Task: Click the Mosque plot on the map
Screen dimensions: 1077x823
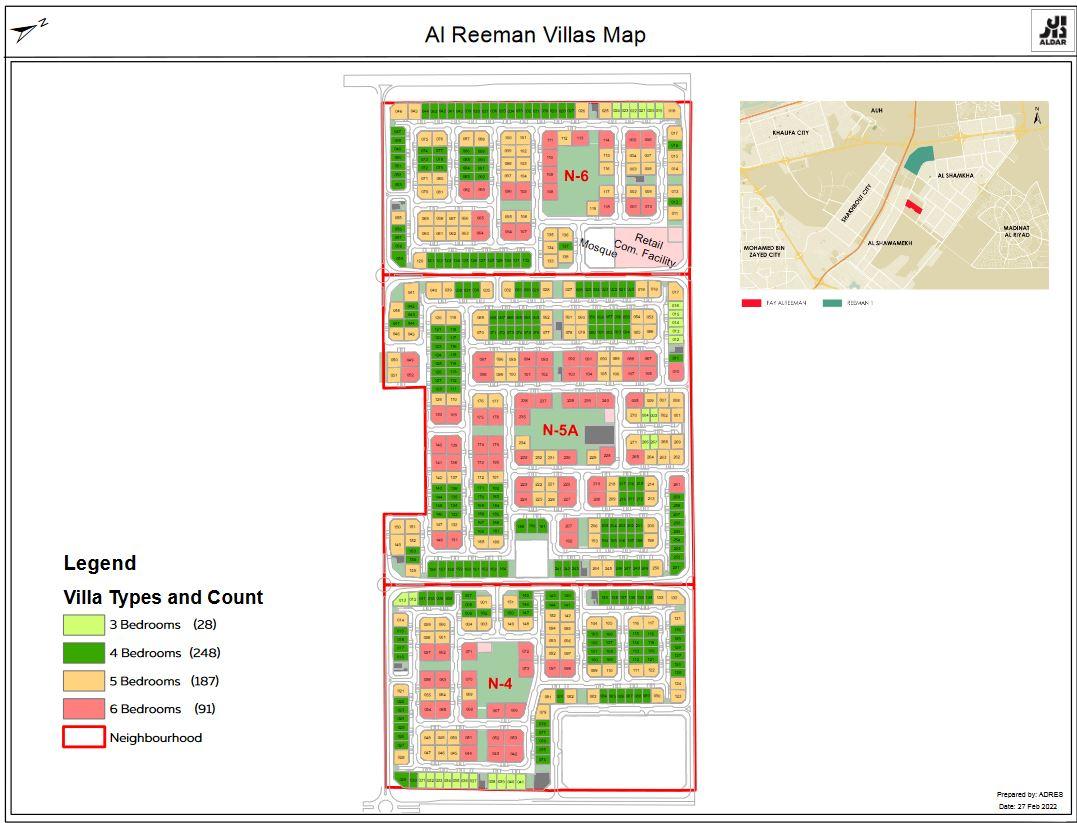Action: tap(598, 248)
